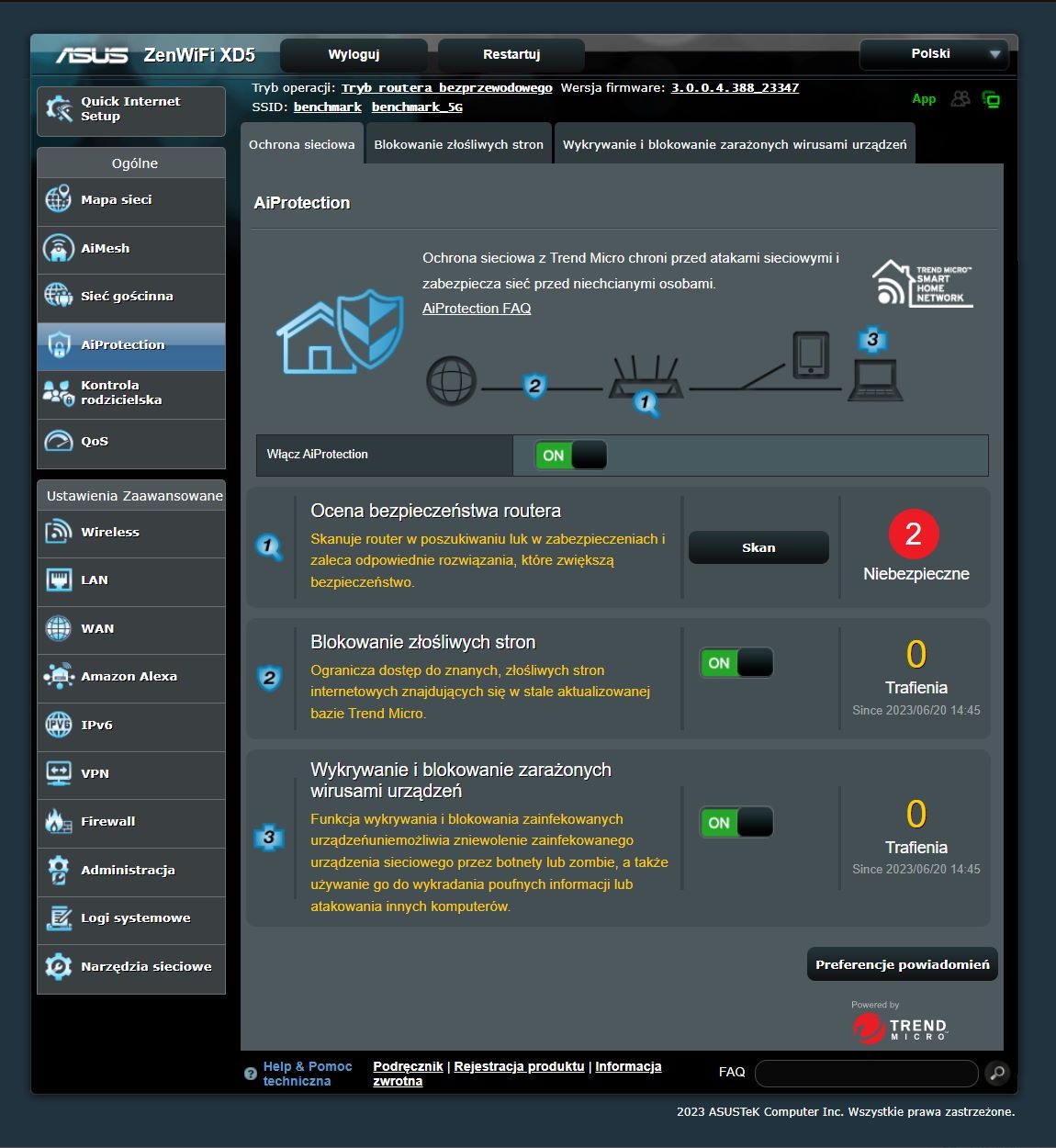Click the AiMesh sidebar icon
1056x1148 pixels.
tap(59, 248)
